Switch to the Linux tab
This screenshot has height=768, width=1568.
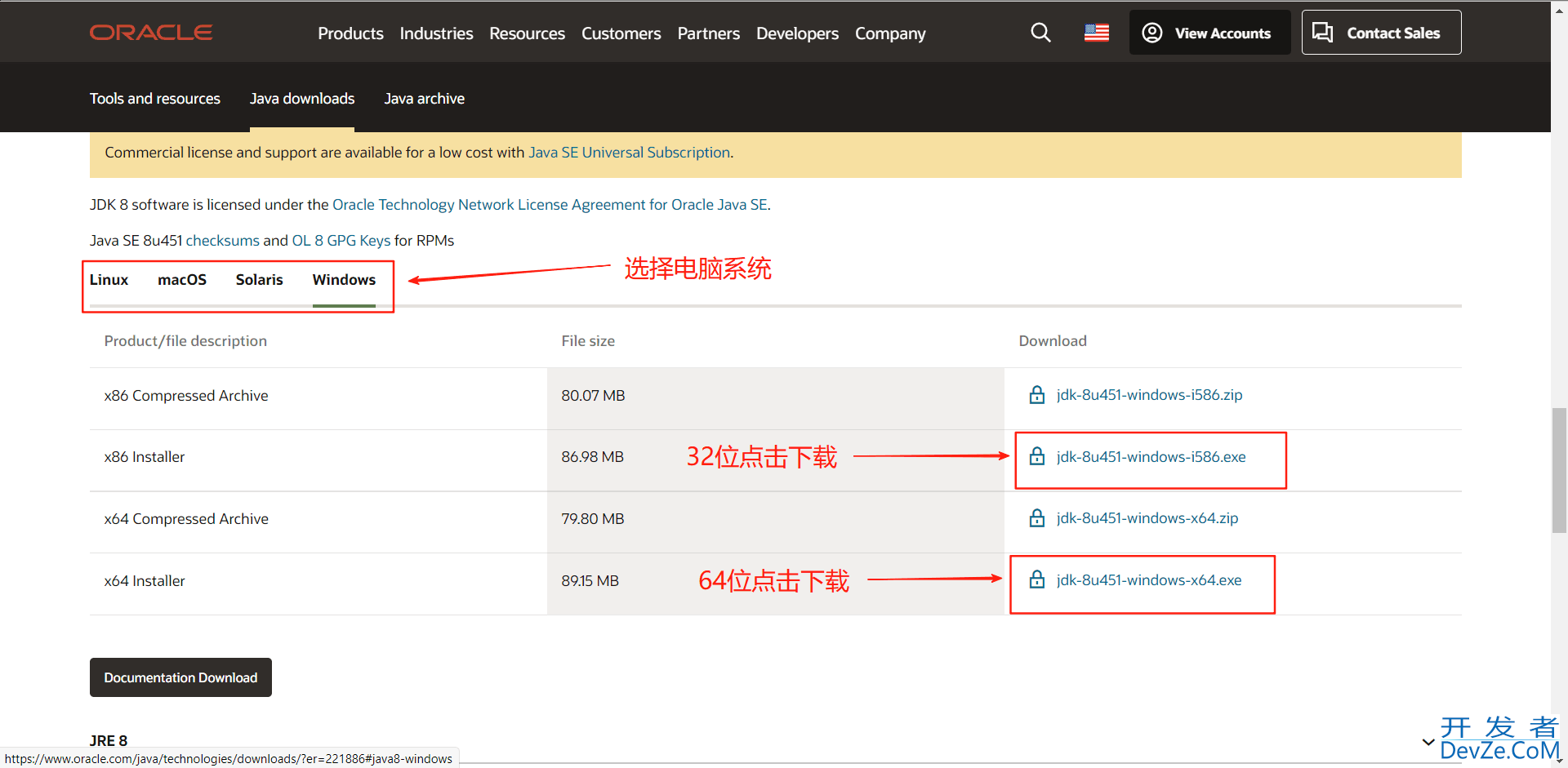click(109, 280)
